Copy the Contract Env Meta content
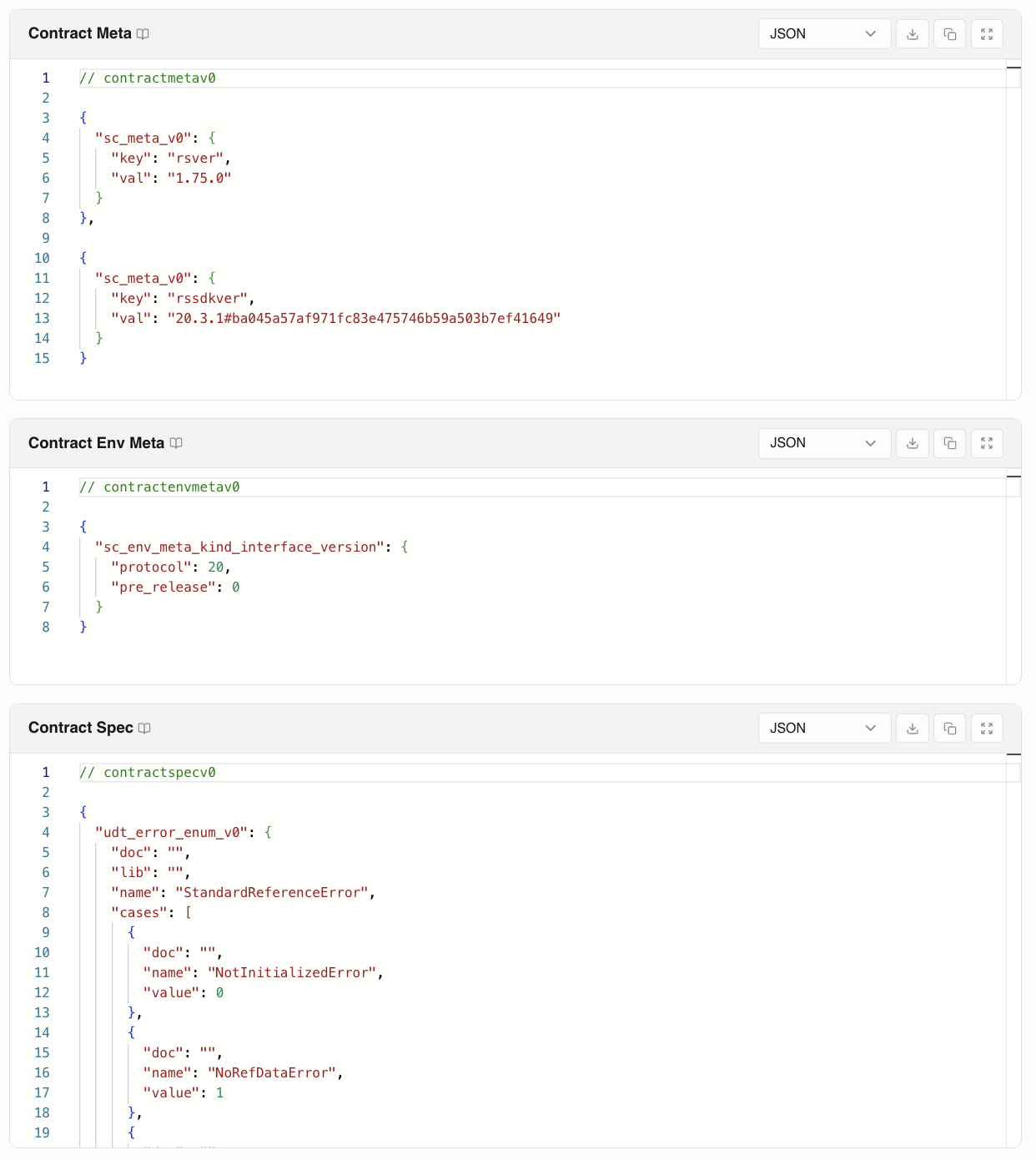The height and width of the screenshot is (1160, 1036). (x=949, y=443)
